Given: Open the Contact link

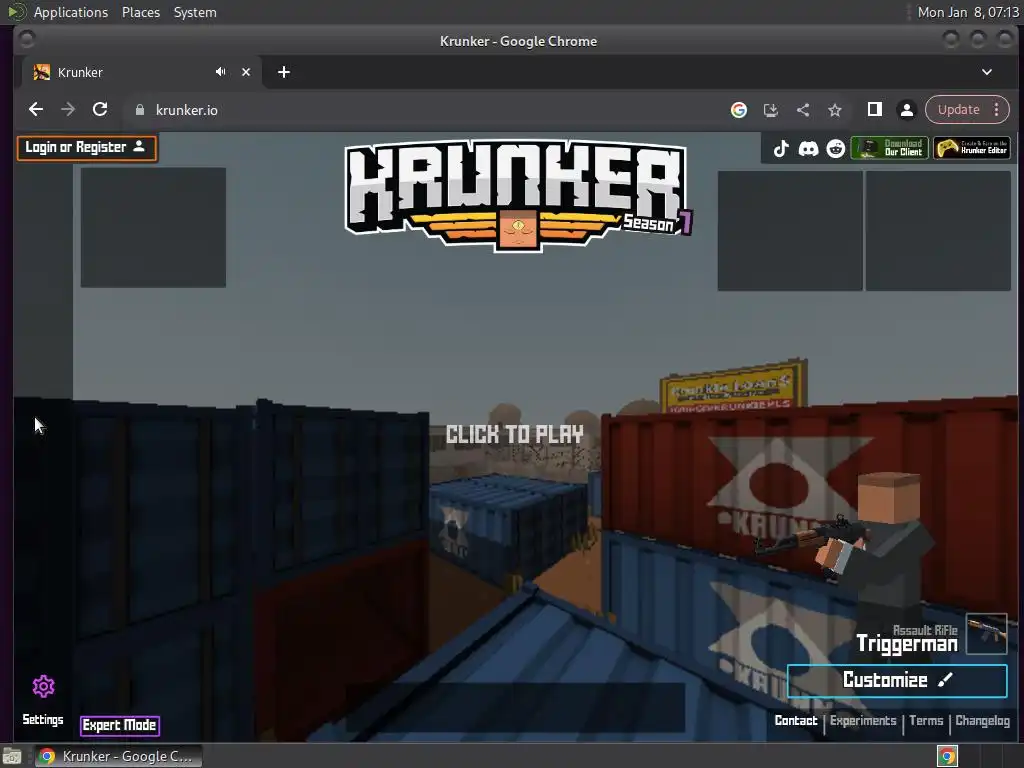Looking at the screenshot, I should coord(795,720).
